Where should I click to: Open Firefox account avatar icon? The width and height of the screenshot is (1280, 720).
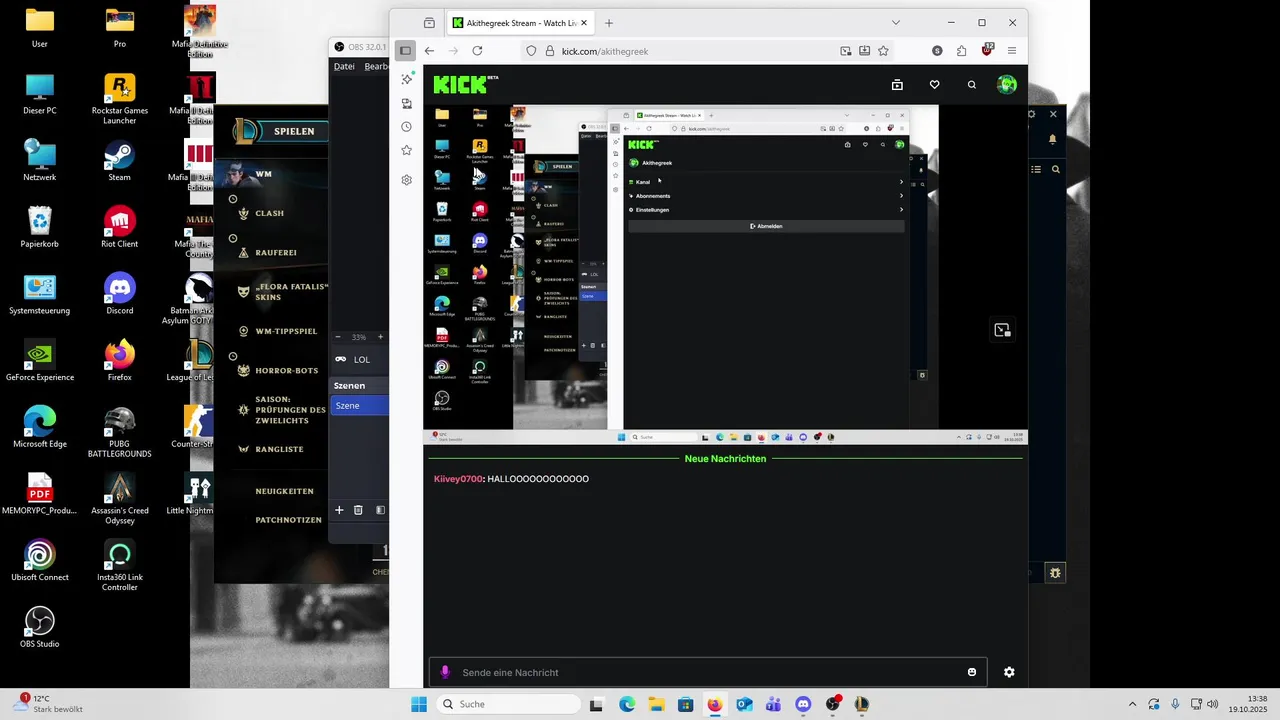point(937,51)
